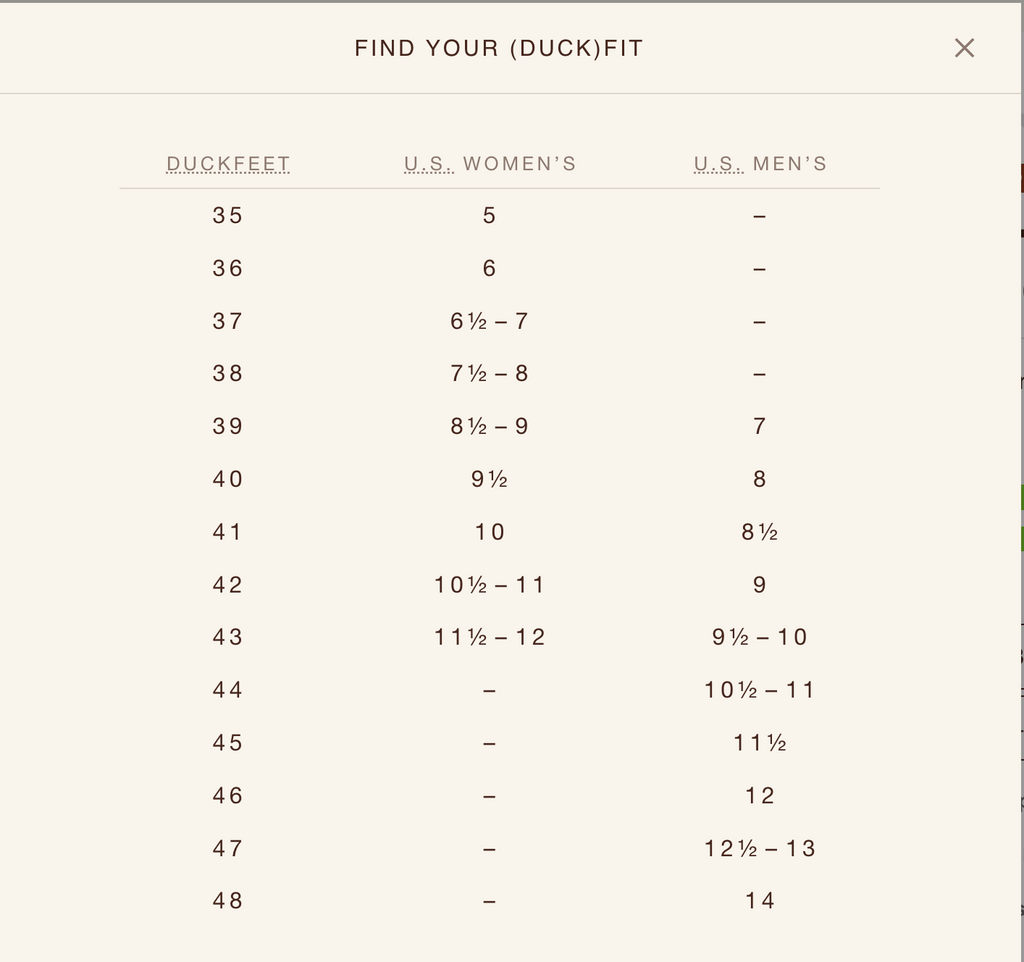Select men's size 10½ – 11 cell

pyautogui.click(x=759, y=690)
